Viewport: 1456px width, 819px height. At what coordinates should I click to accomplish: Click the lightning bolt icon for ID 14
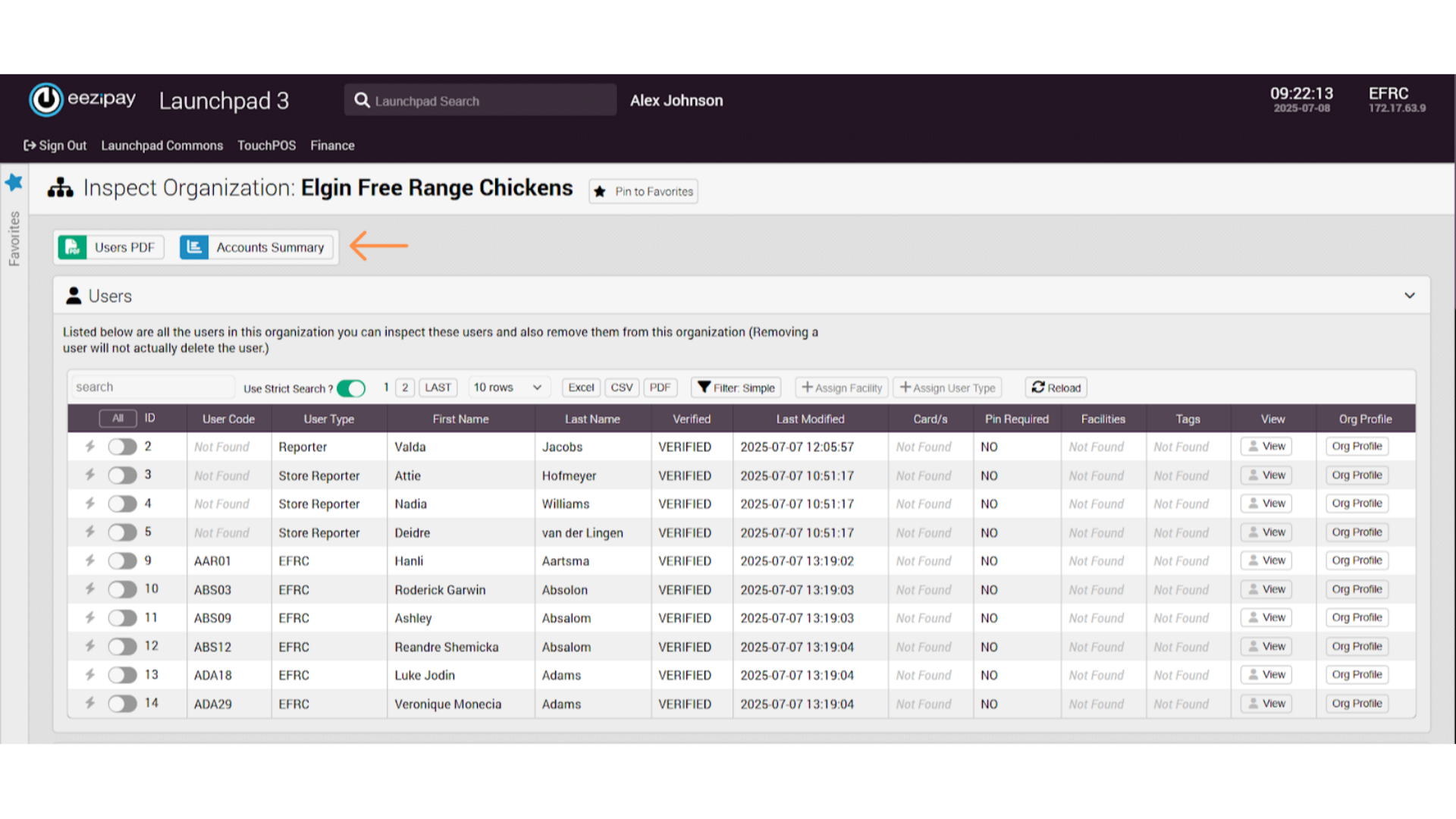pos(89,703)
